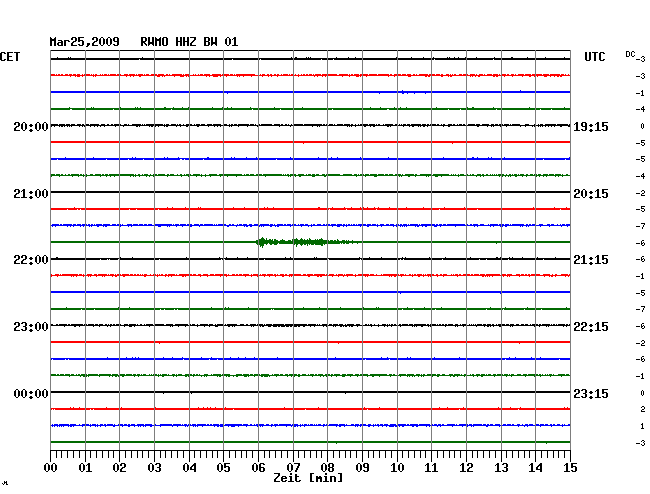Select minute axis label 11
The image size is (650, 494).
[x=431, y=468]
